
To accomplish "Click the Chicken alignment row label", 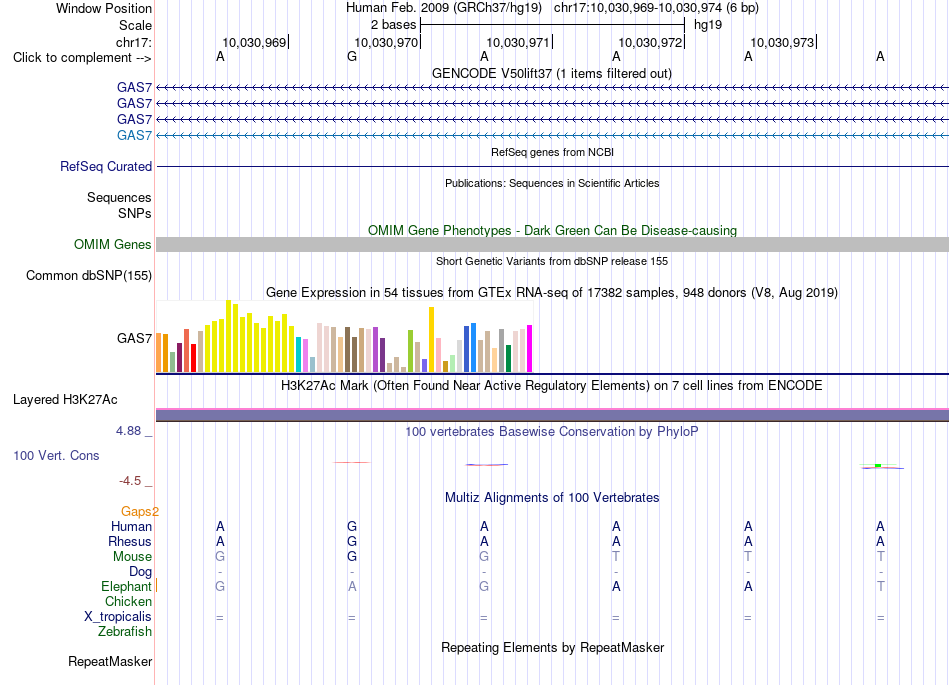I will [128, 601].
